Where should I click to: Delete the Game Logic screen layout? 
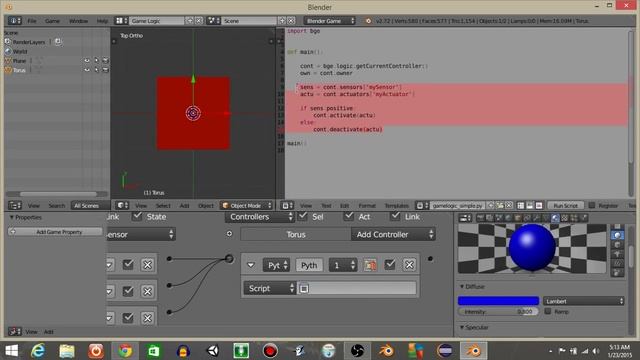coord(199,20)
